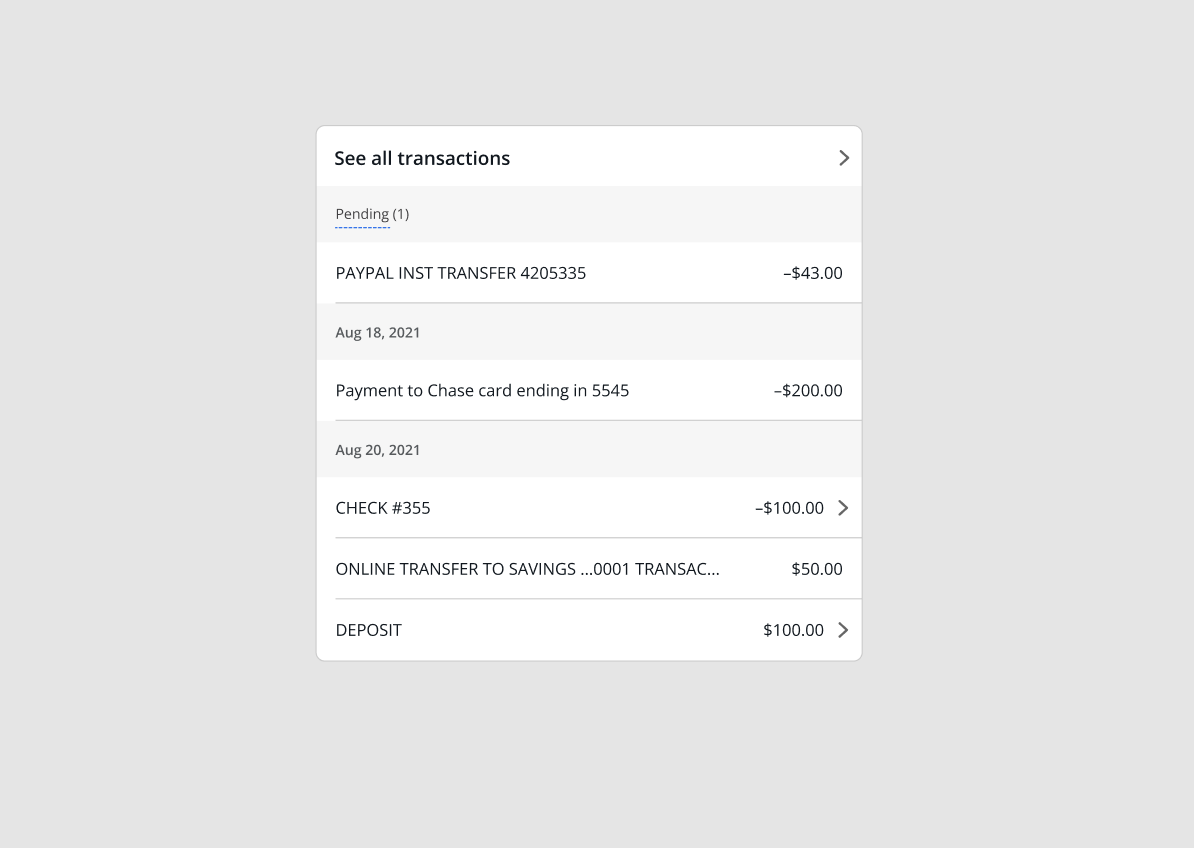The image size is (1194, 848).
Task: Expand CHECK #355 details with its chevron
Action: click(x=843, y=508)
